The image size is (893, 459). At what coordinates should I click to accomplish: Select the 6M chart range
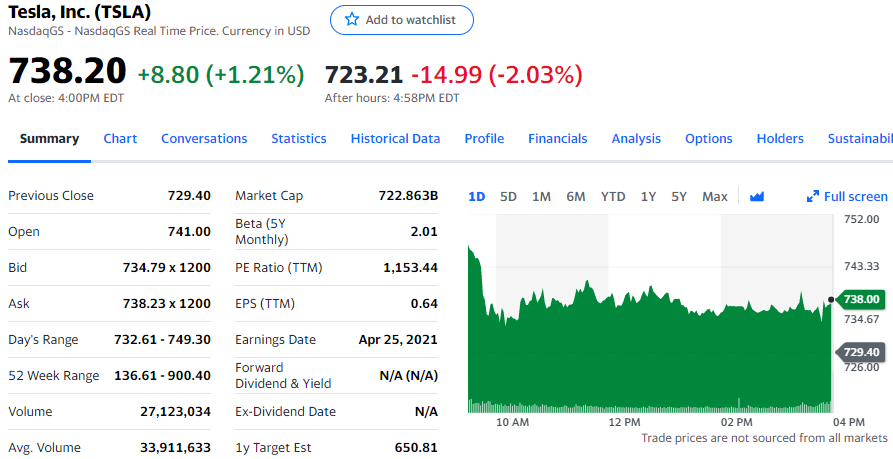click(576, 196)
